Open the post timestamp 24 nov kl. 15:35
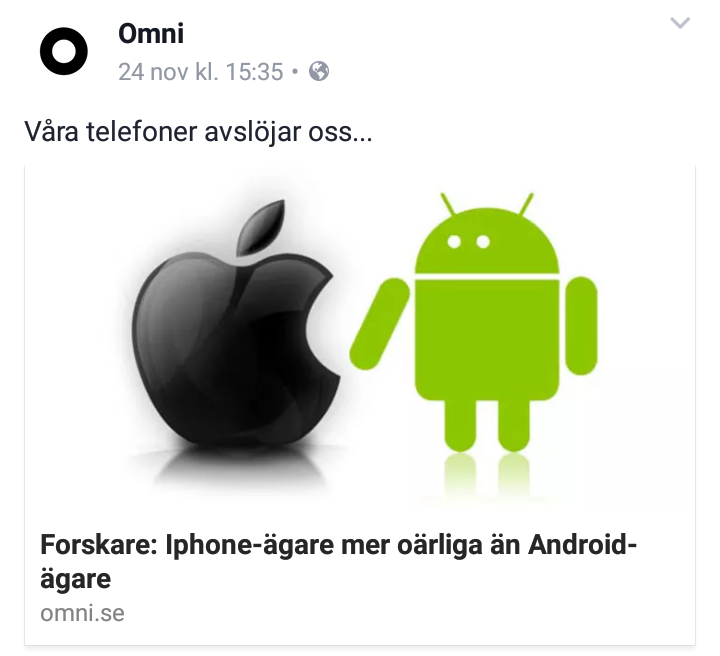The height and width of the screenshot is (656, 720). click(201, 72)
